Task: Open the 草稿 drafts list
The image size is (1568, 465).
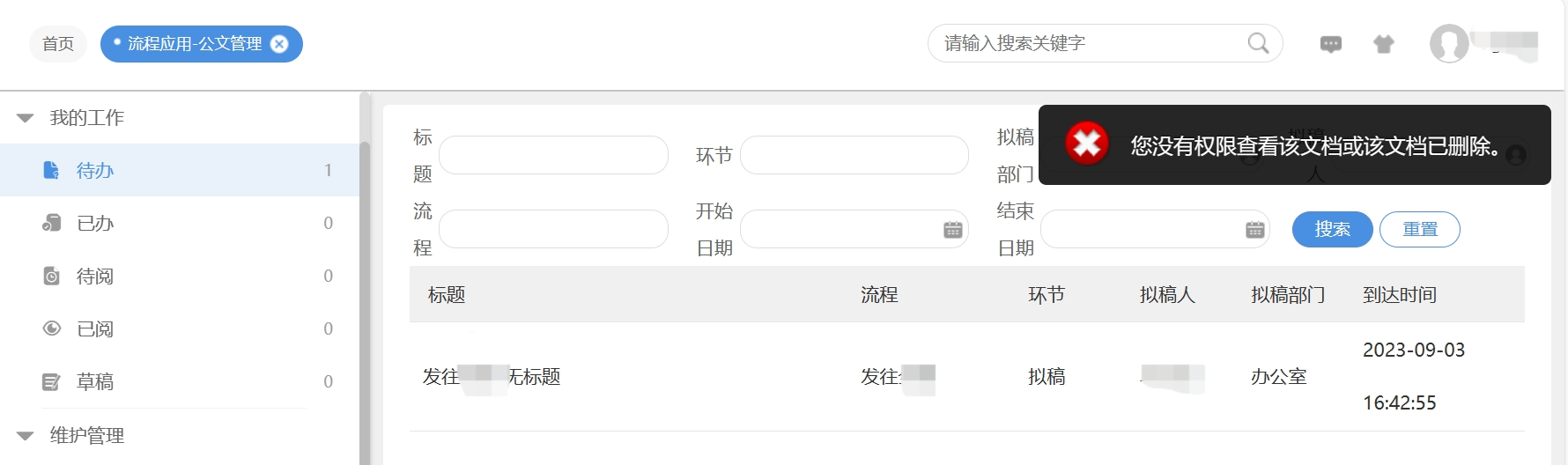Action: point(95,382)
